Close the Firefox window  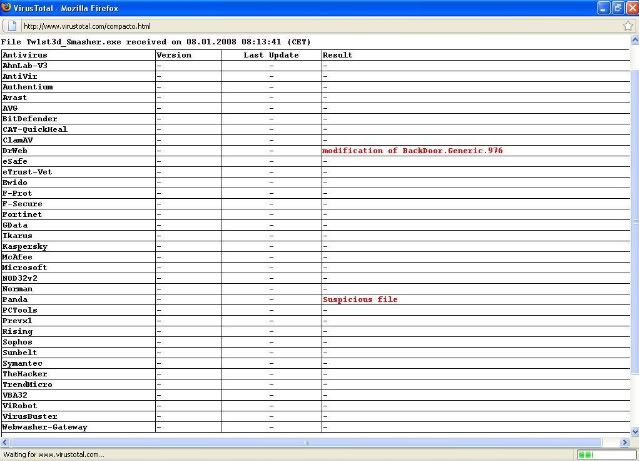[632, 8]
